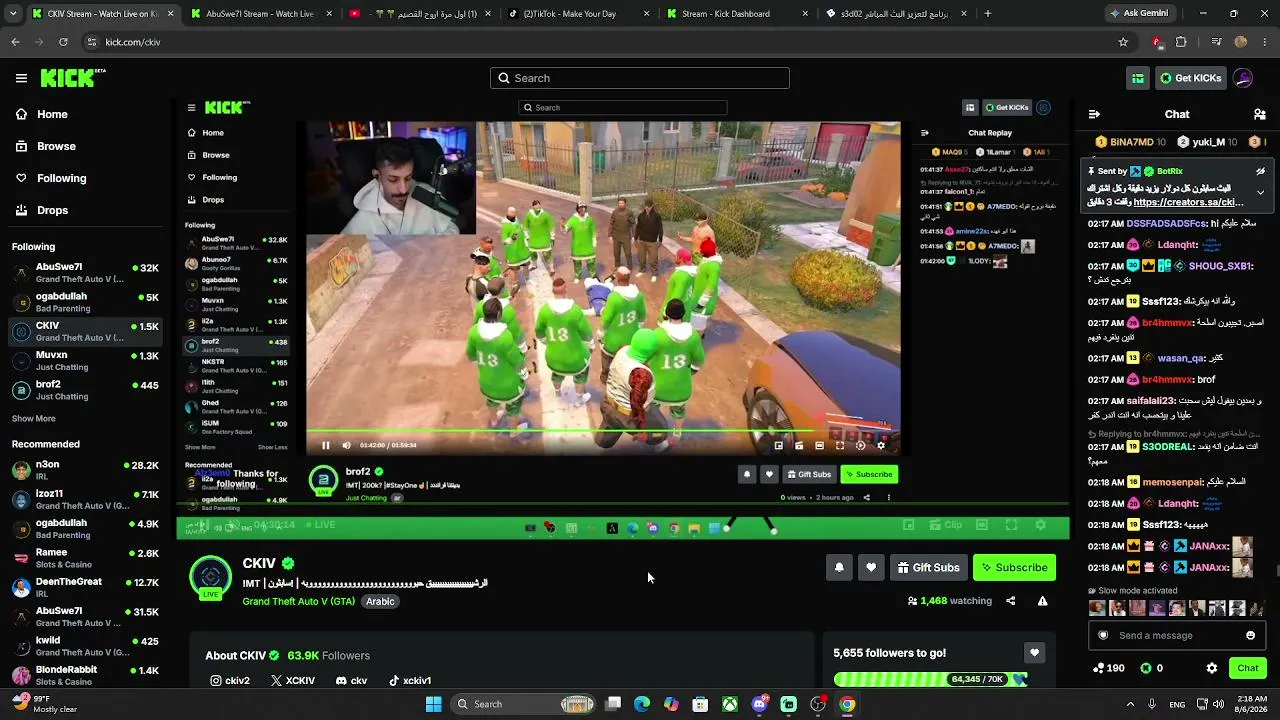Open CKIV's TikTok link xckiv1

[x=410, y=681]
